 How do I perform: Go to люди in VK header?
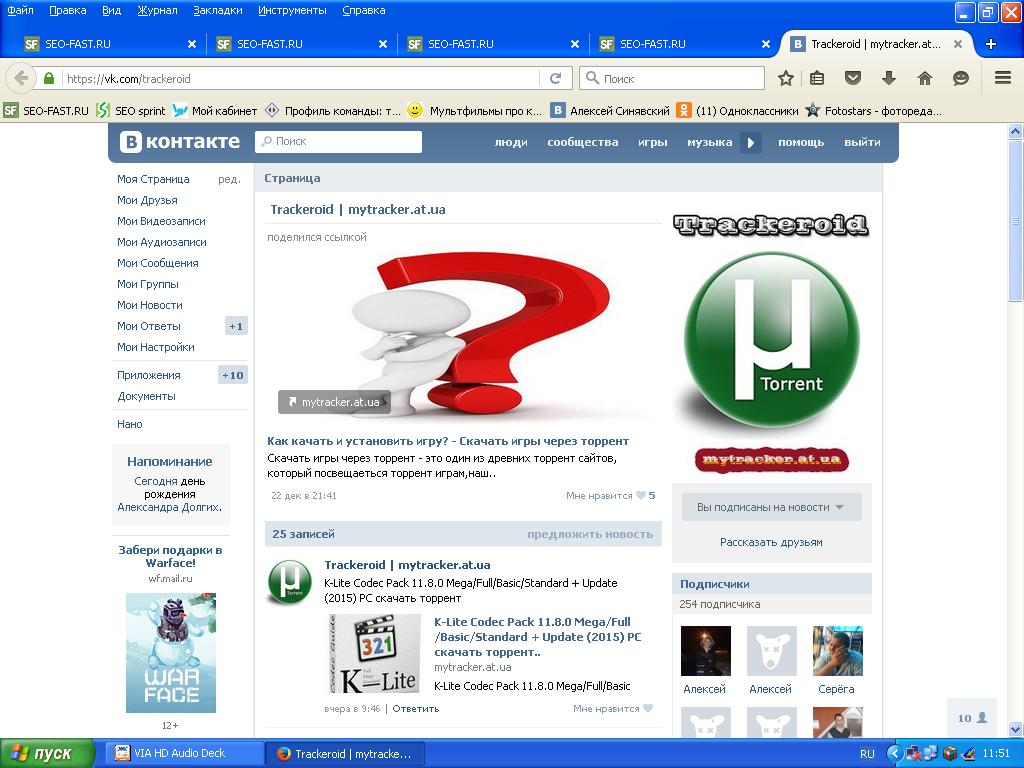tap(511, 142)
